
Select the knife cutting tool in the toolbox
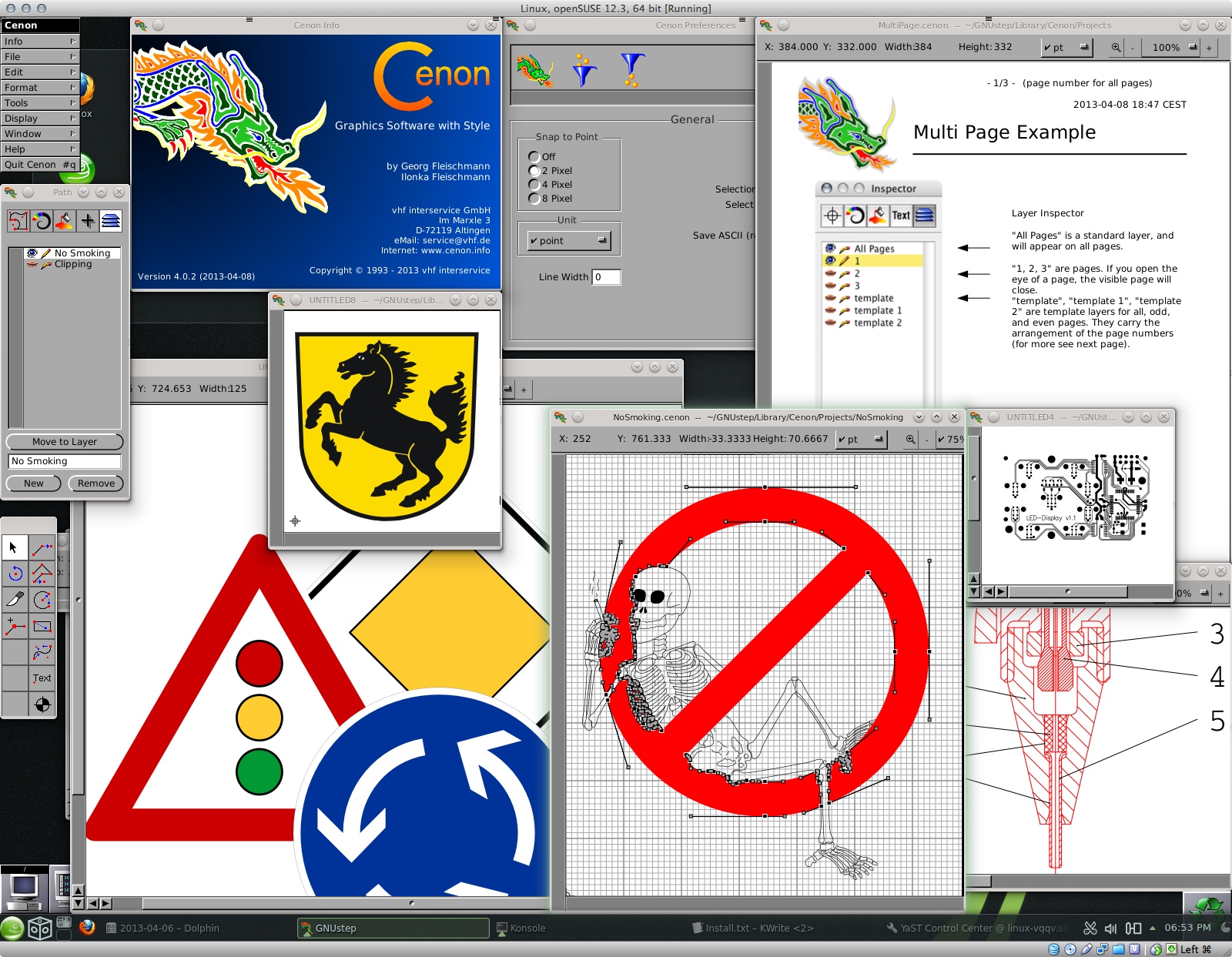click(15, 600)
